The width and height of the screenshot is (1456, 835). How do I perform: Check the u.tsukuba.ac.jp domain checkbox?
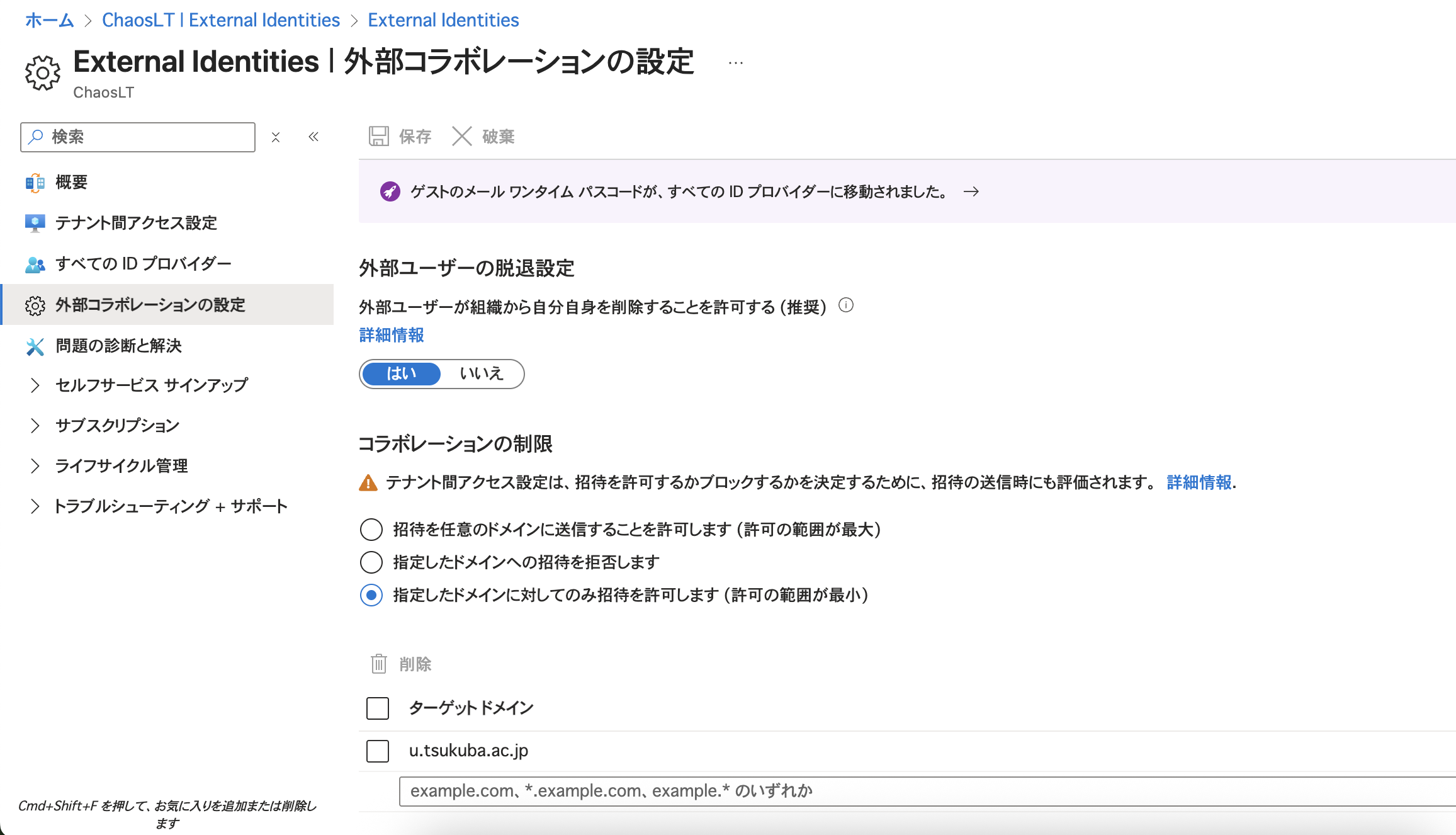(x=378, y=751)
